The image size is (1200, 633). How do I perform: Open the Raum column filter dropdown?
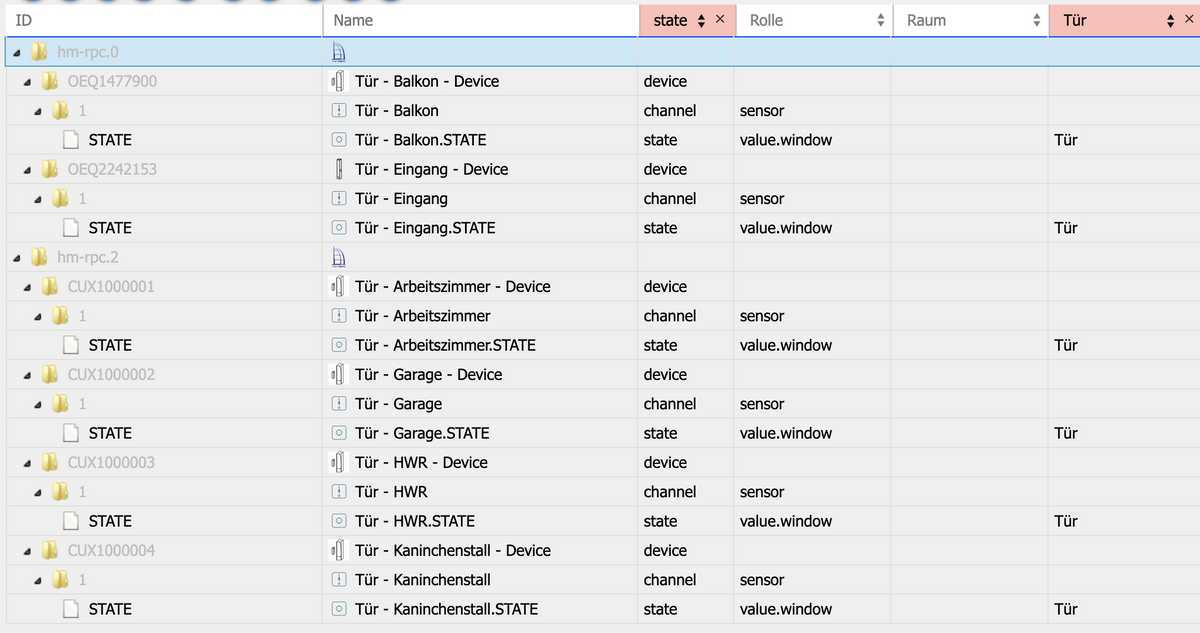(1036, 20)
